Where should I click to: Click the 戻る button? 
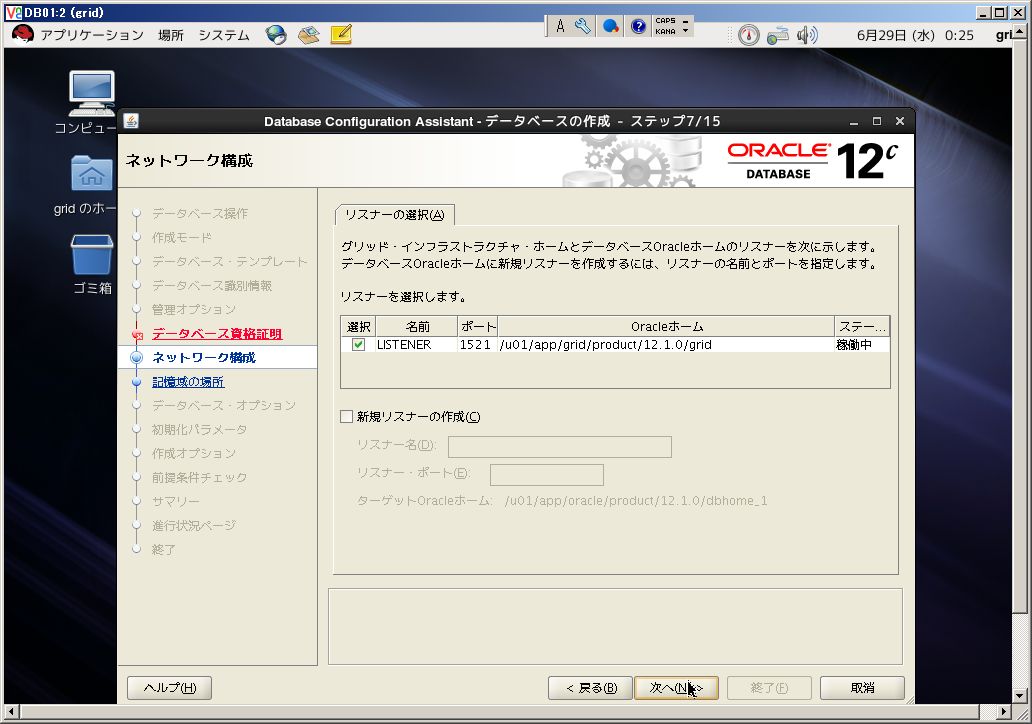tap(590, 688)
